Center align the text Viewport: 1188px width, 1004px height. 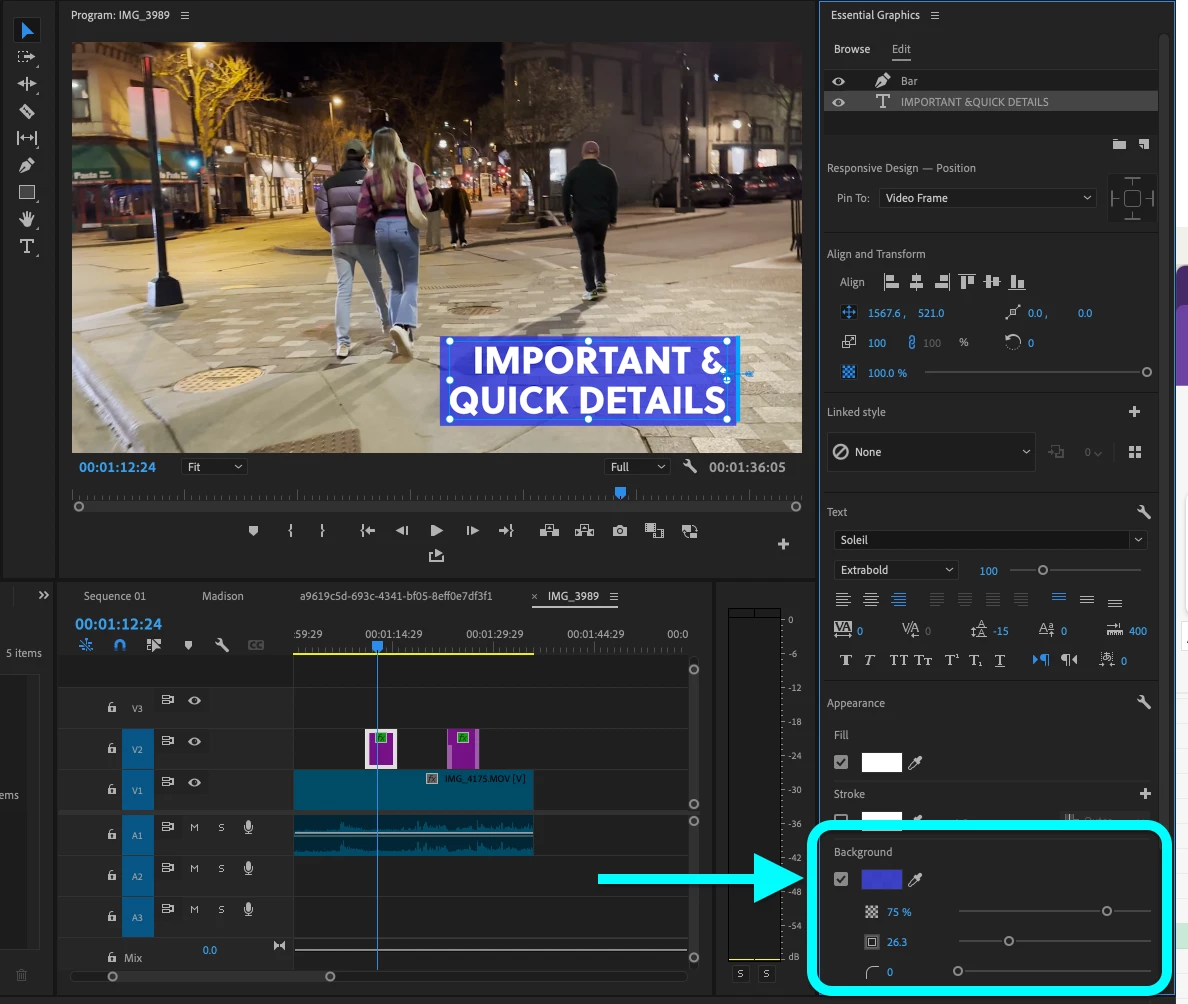click(x=871, y=600)
